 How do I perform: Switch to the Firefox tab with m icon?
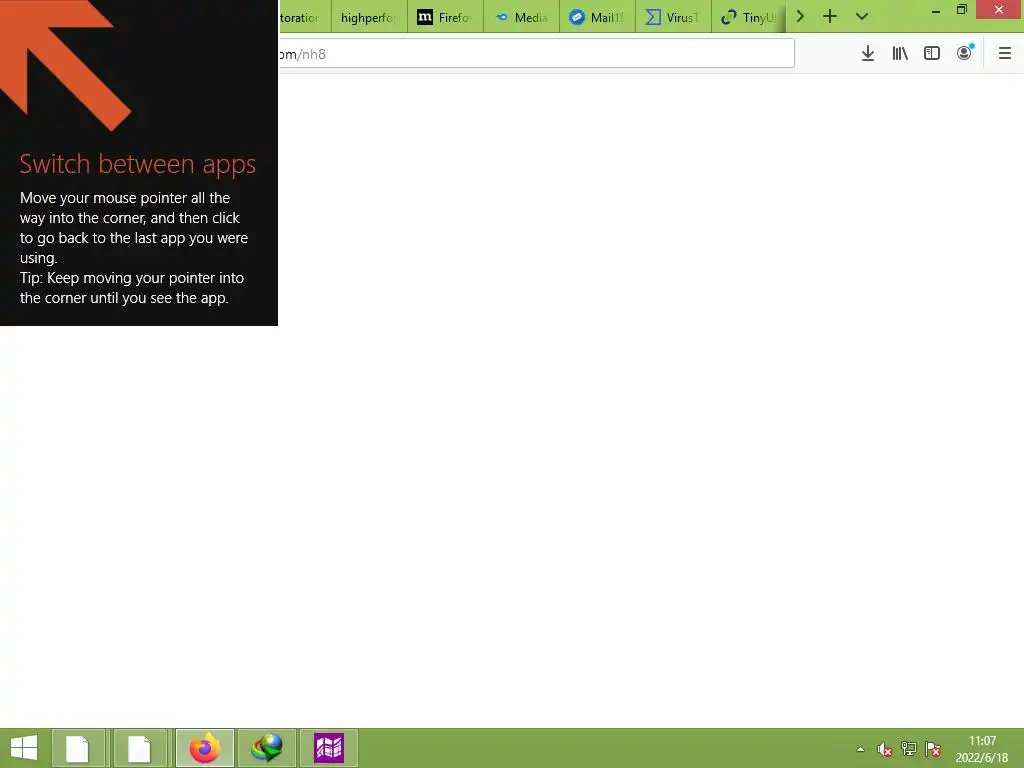tap(445, 17)
